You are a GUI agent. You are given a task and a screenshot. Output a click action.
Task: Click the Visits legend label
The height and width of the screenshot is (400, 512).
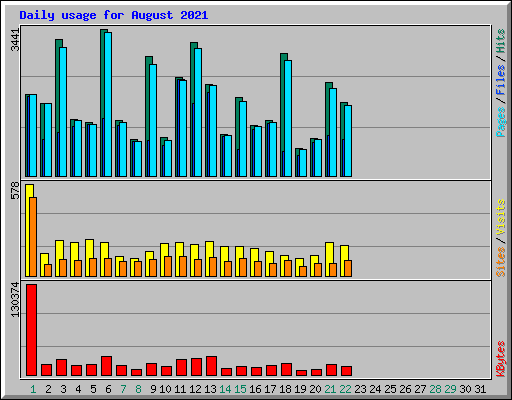(x=500, y=217)
